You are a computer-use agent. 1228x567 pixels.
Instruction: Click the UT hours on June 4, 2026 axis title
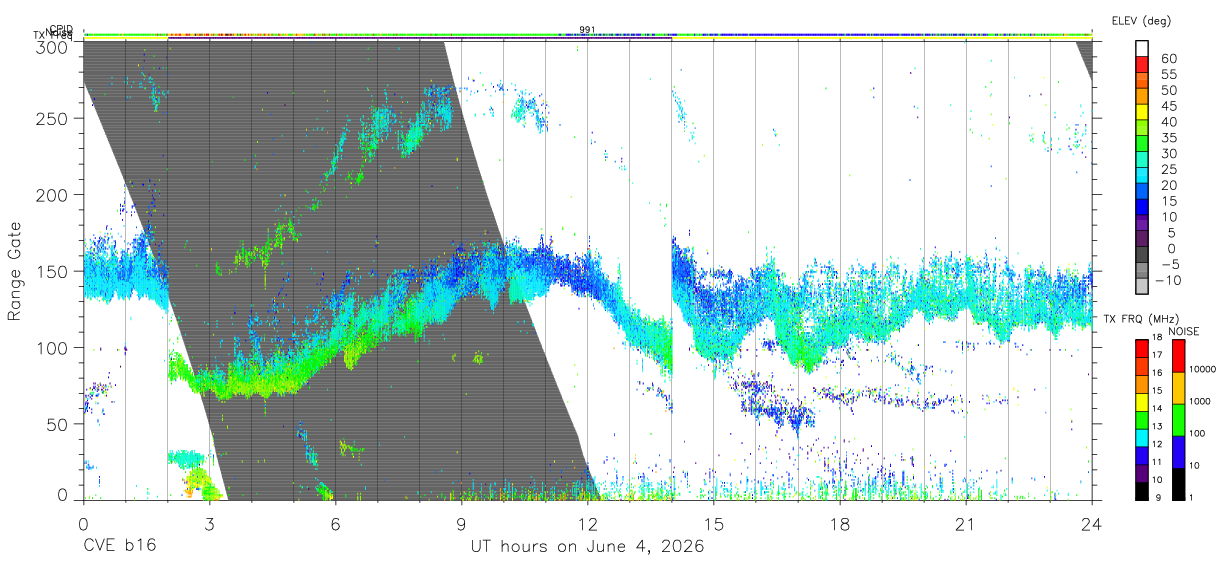click(x=588, y=547)
